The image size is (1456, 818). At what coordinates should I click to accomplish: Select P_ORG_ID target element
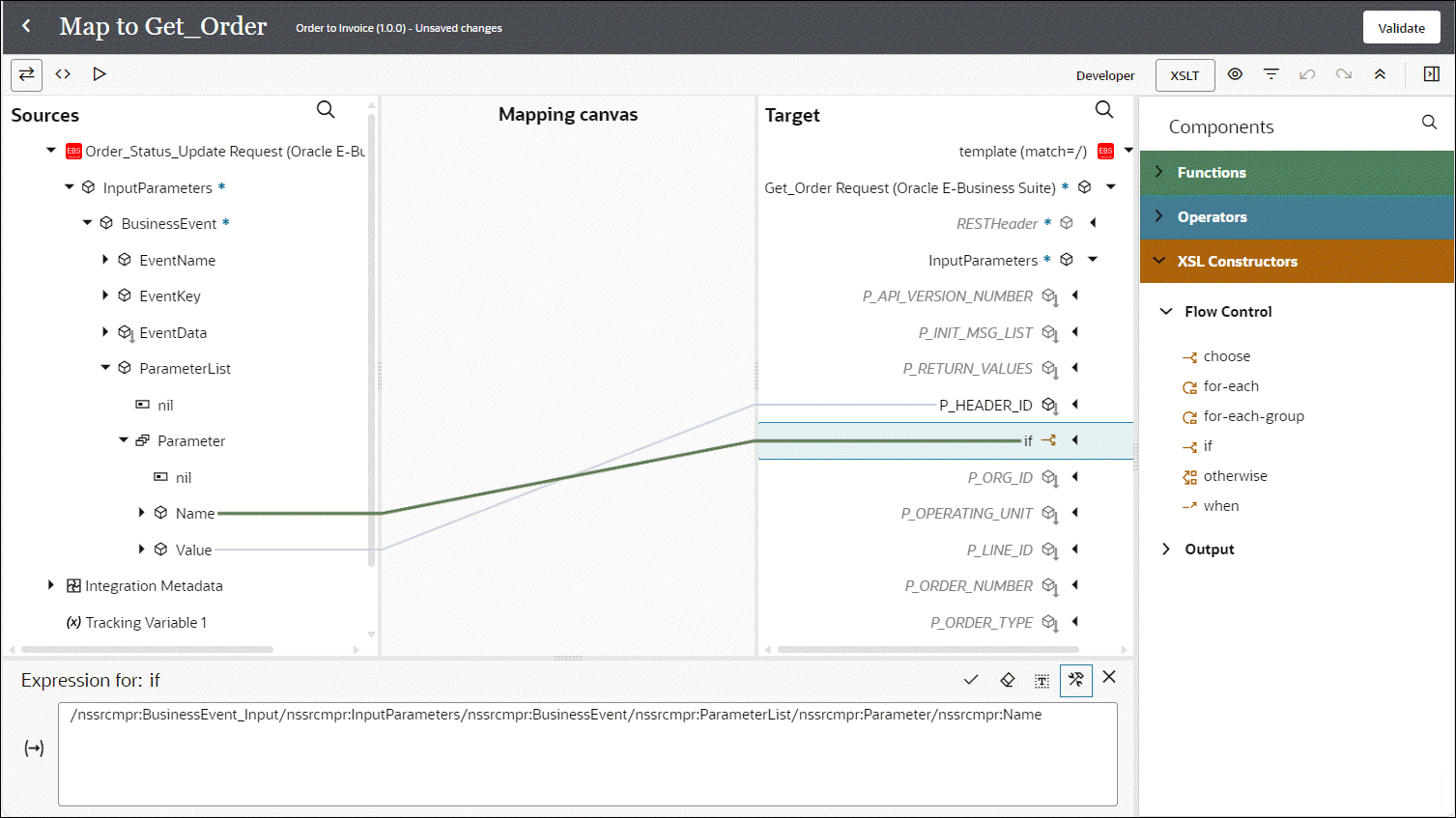(x=1000, y=478)
